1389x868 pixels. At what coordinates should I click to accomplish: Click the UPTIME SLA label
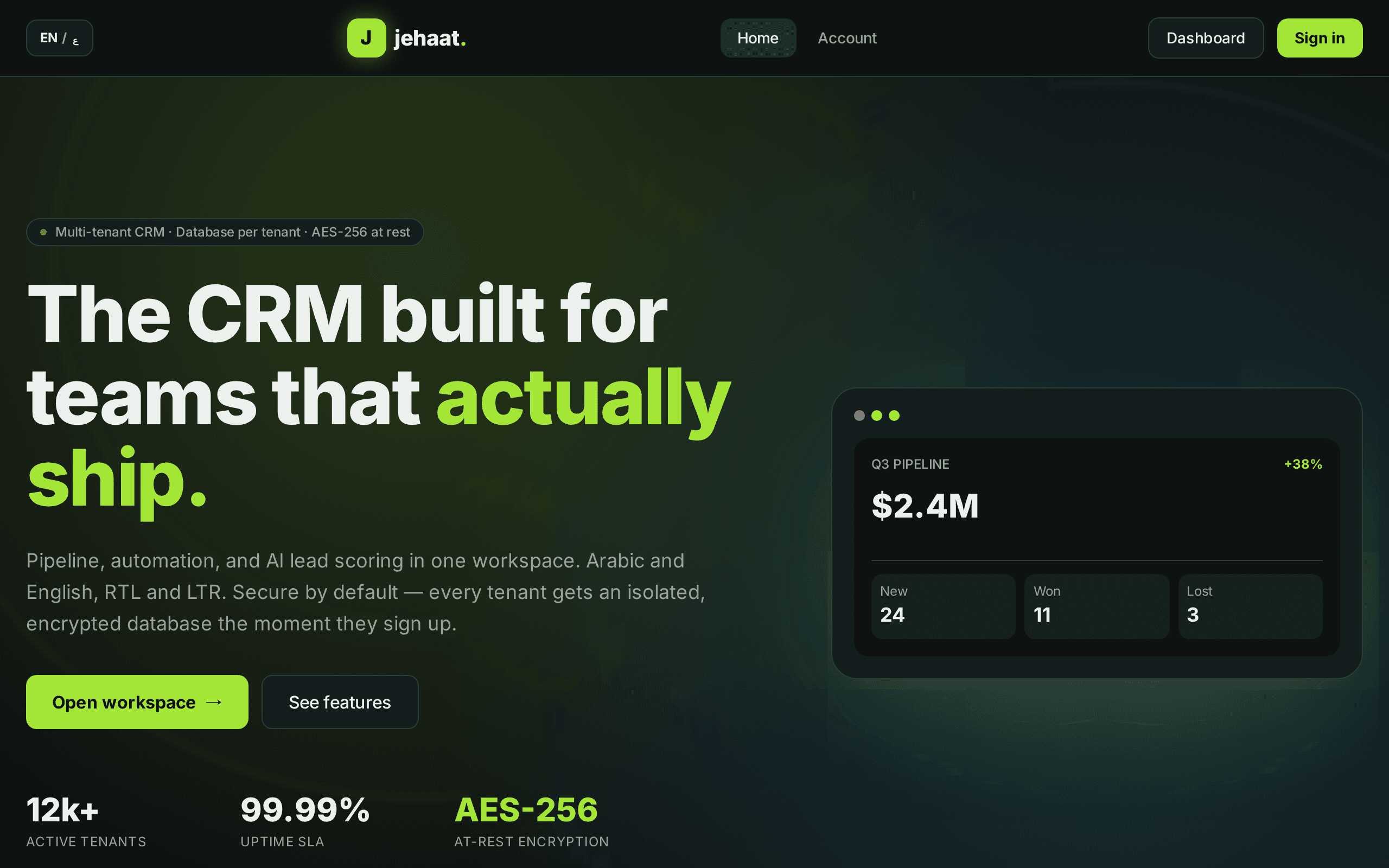point(282,841)
